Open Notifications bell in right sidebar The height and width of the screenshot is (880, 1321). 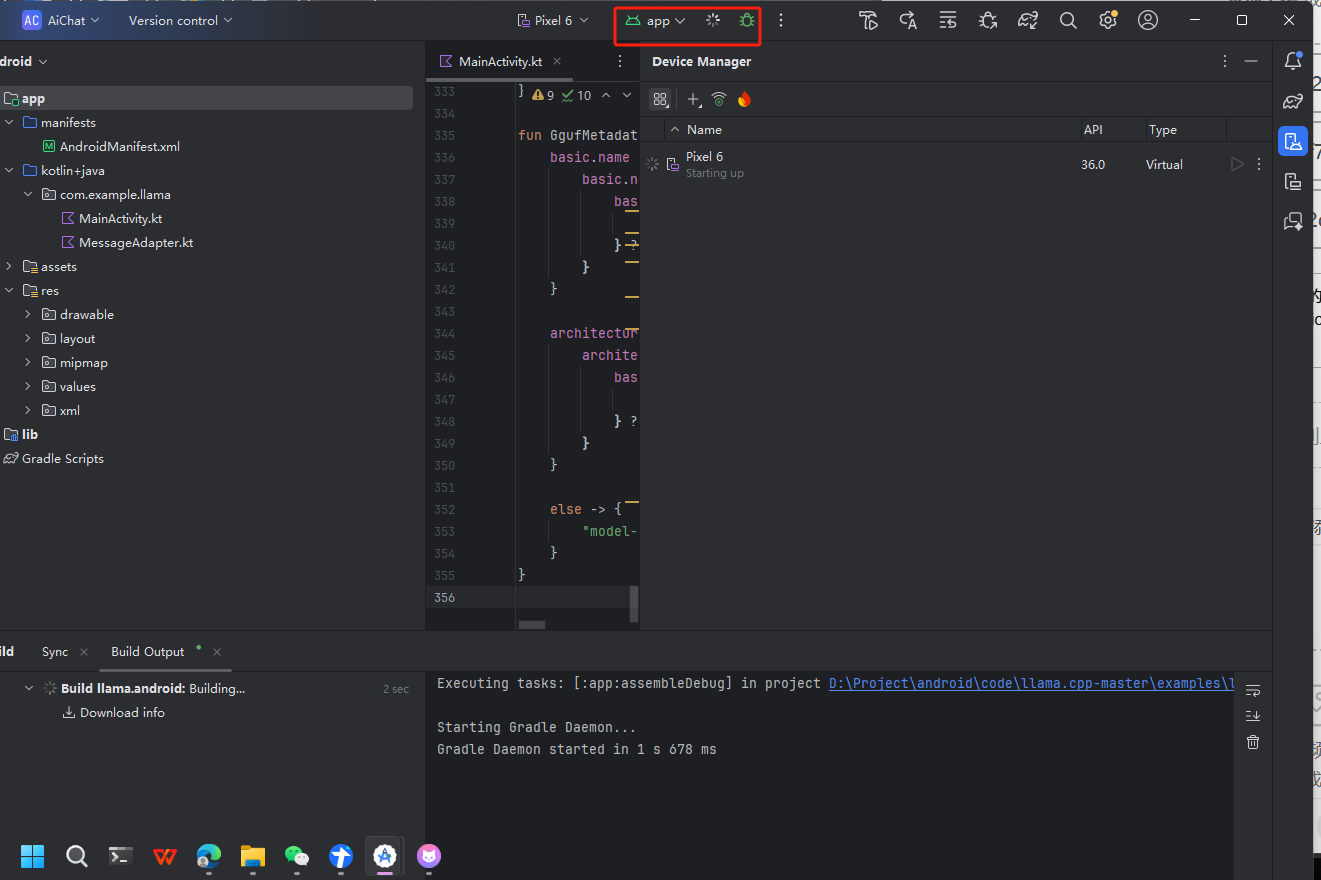click(1293, 61)
